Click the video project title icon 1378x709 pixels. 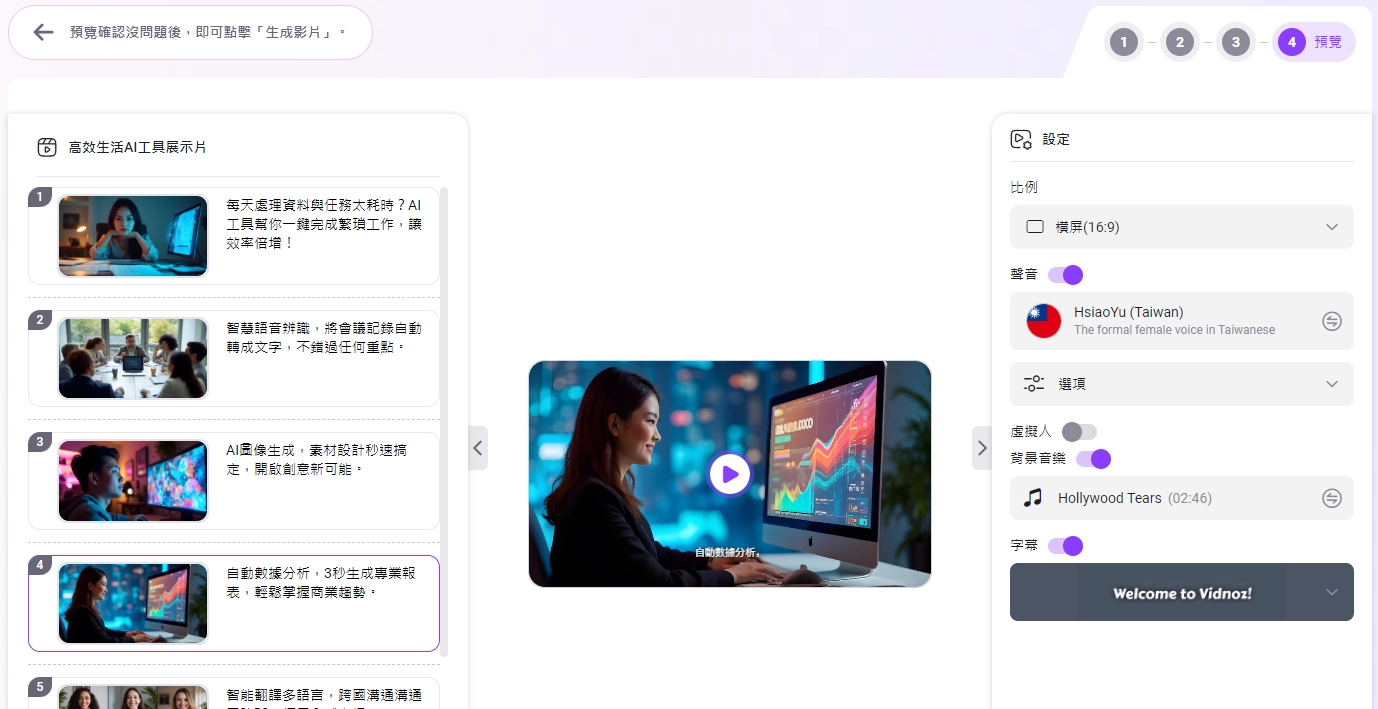[x=47, y=147]
